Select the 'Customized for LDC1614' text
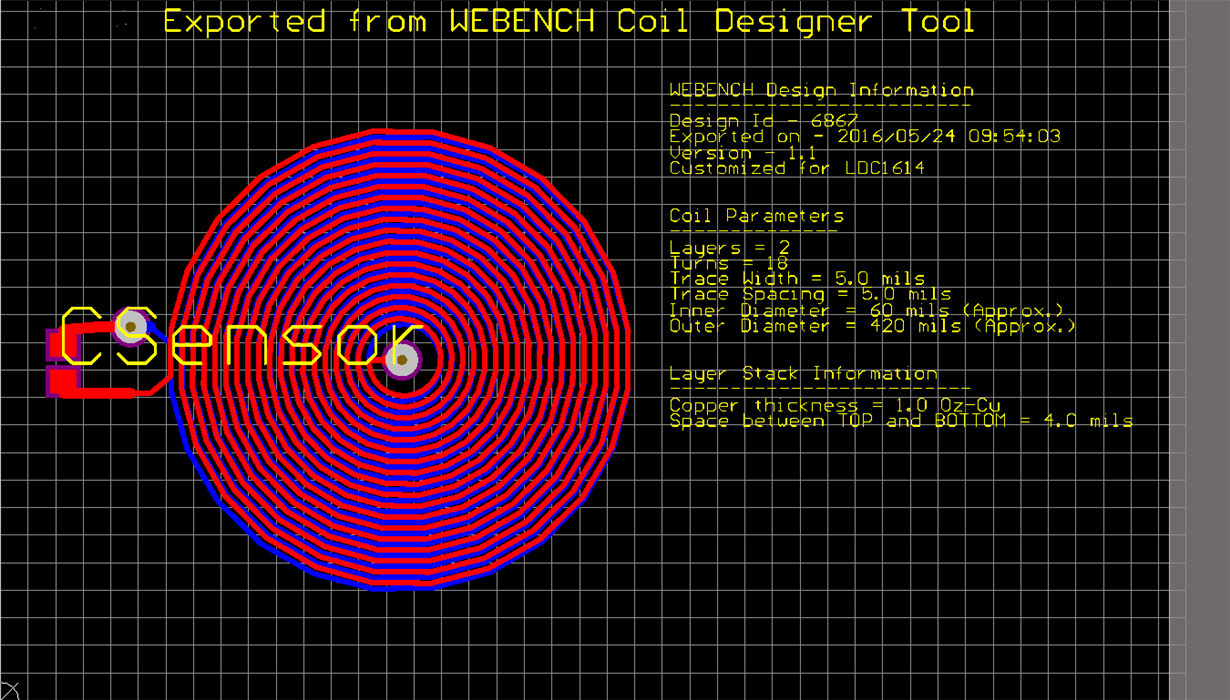The height and width of the screenshot is (700, 1230). coord(797,168)
